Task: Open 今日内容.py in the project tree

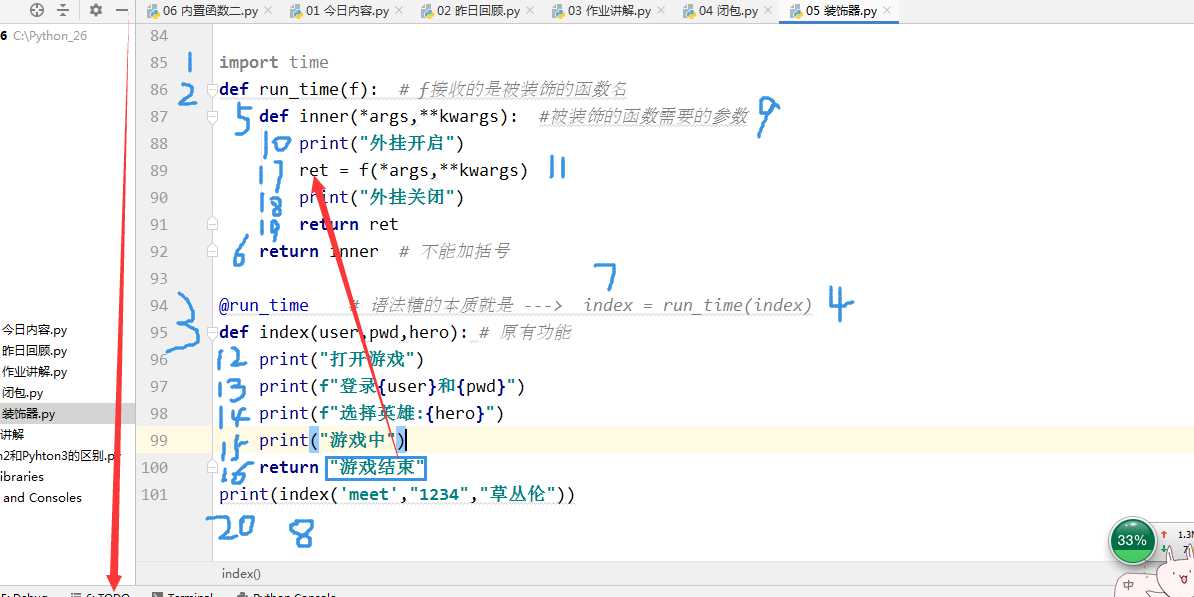Action: click(34, 330)
